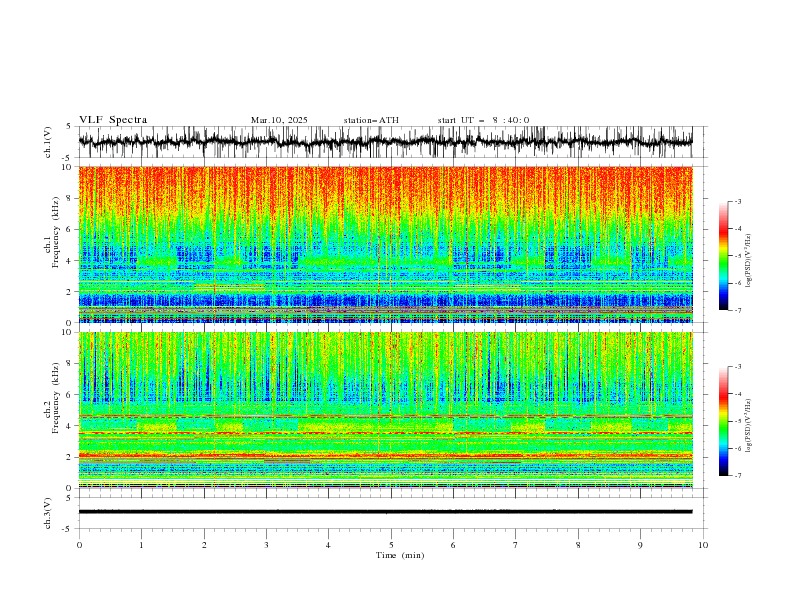This screenshot has width=792, height=612.
Task: Click time axis tick label '4'
Action: tap(328, 545)
